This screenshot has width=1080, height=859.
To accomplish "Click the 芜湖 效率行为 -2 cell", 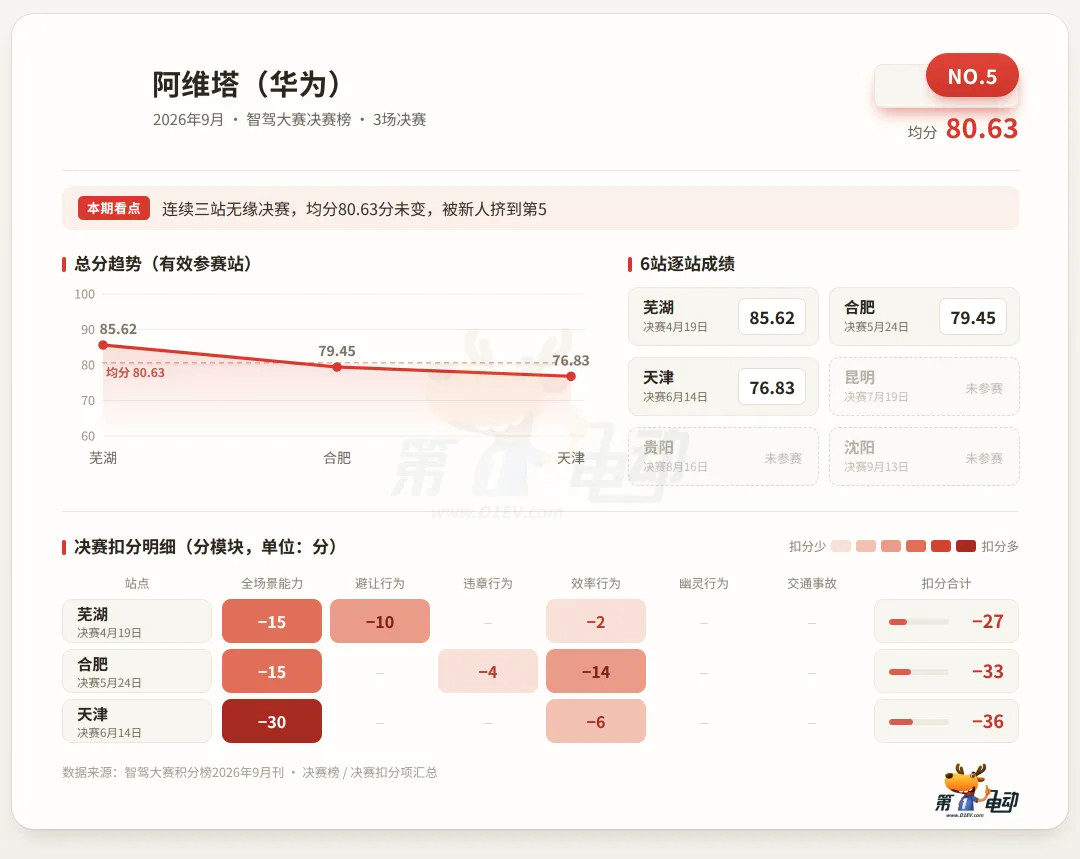I will (x=596, y=621).
